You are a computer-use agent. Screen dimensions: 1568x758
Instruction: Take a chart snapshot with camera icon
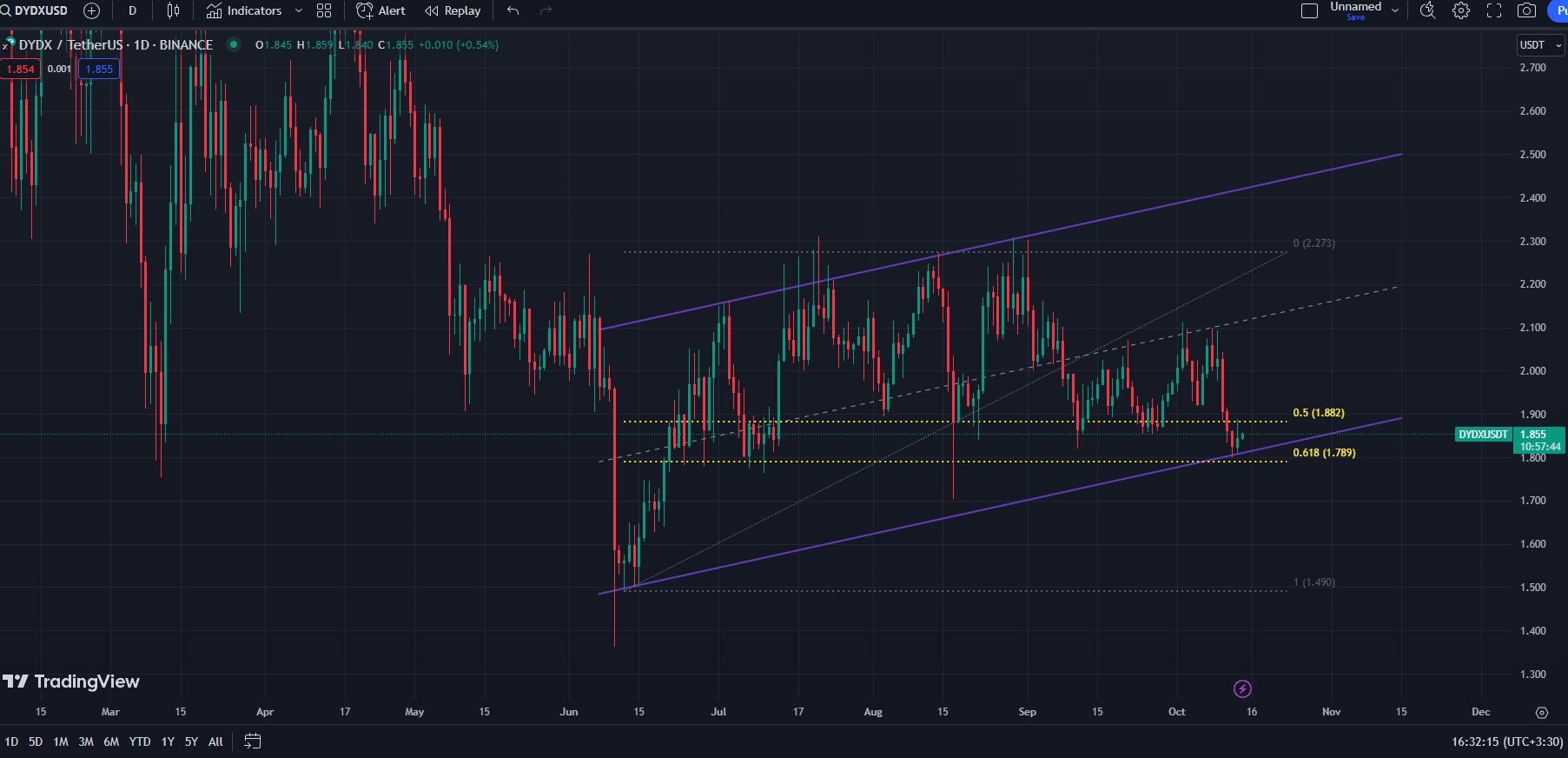1526,10
